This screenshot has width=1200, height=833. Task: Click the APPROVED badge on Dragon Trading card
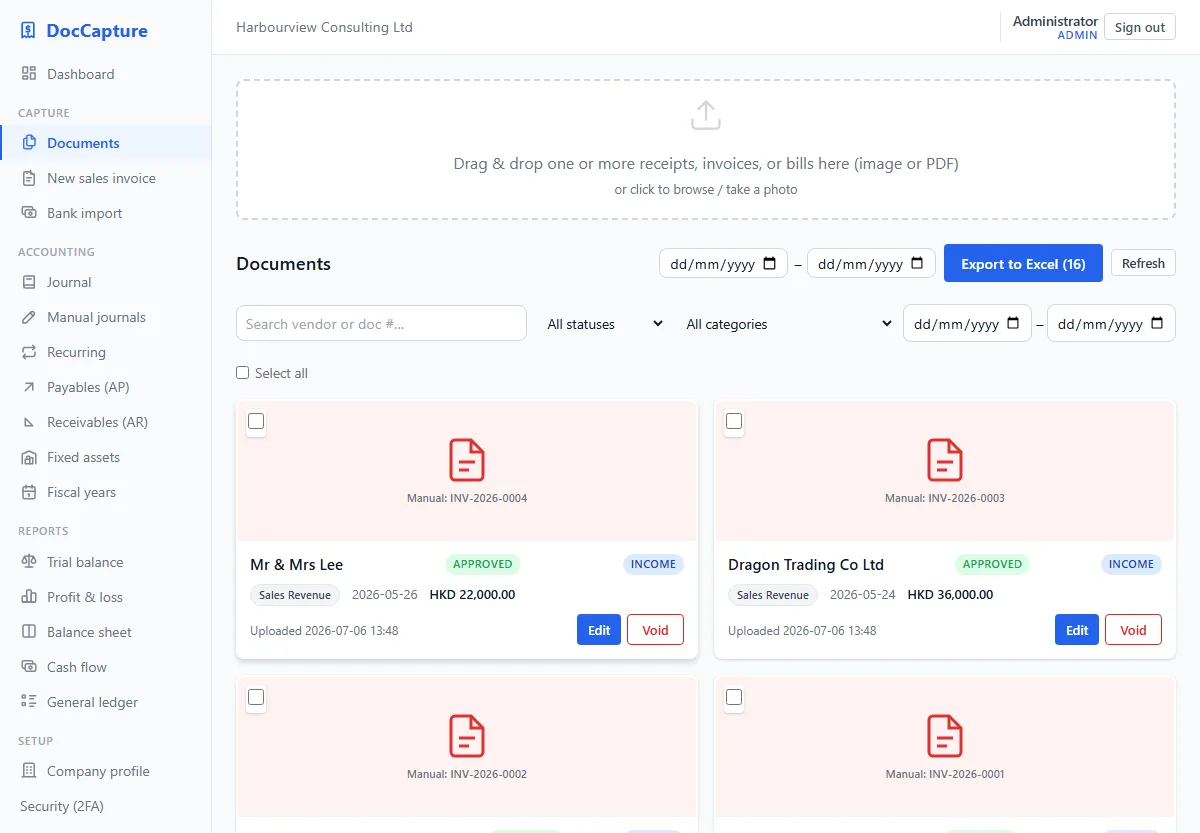(992, 564)
